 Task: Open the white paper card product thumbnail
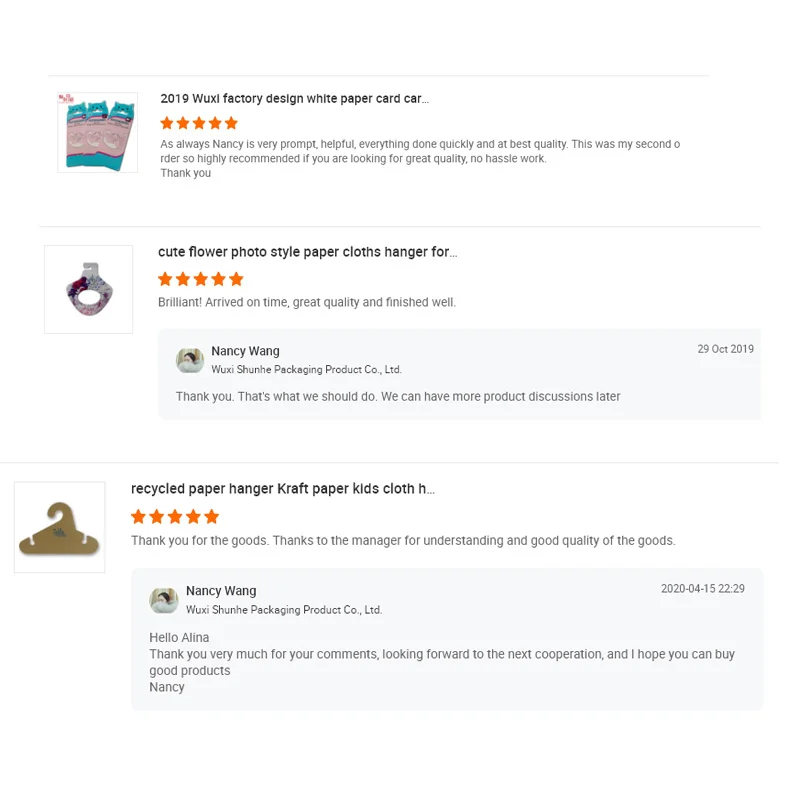(97, 132)
